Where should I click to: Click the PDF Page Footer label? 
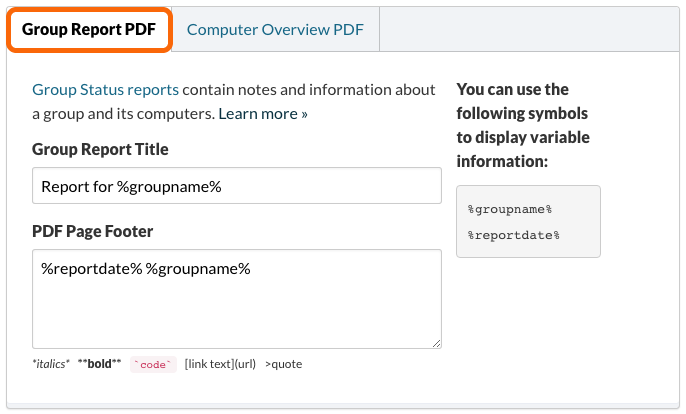pyautogui.click(x=93, y=231)
